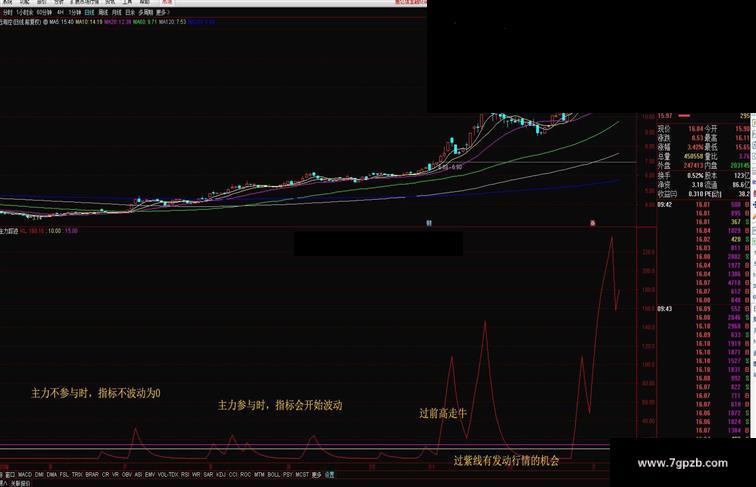This screenshot has width=756, height=487.
Task: Select the ROC indicator tab
Action: coord(245,475)
